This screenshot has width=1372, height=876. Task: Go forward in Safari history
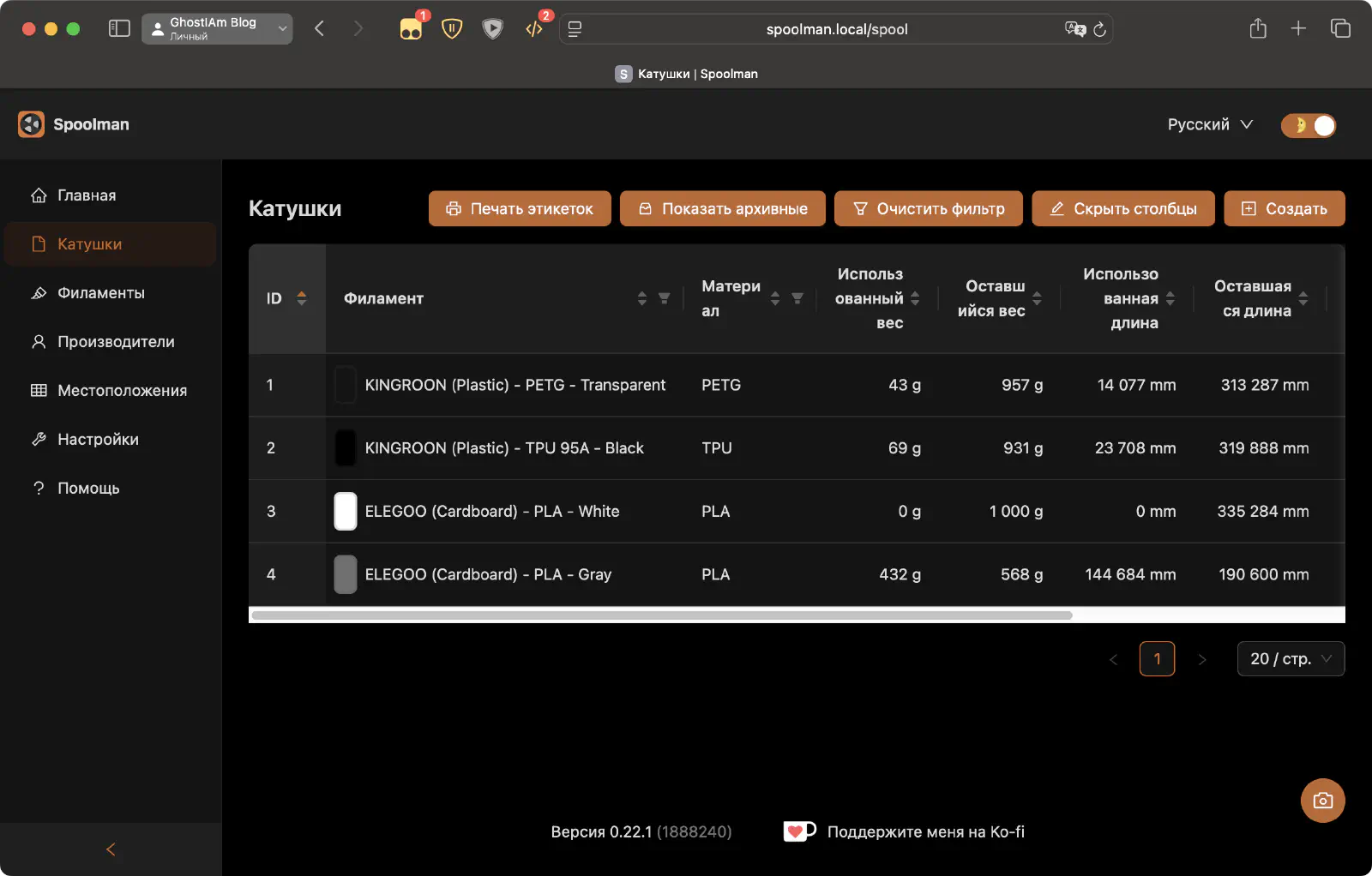click(358, 29)
